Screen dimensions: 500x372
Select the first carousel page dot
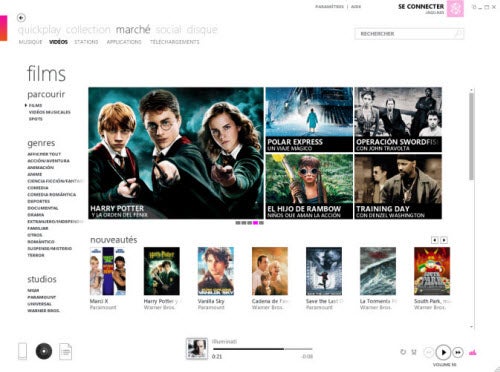(x=238, y=223)
